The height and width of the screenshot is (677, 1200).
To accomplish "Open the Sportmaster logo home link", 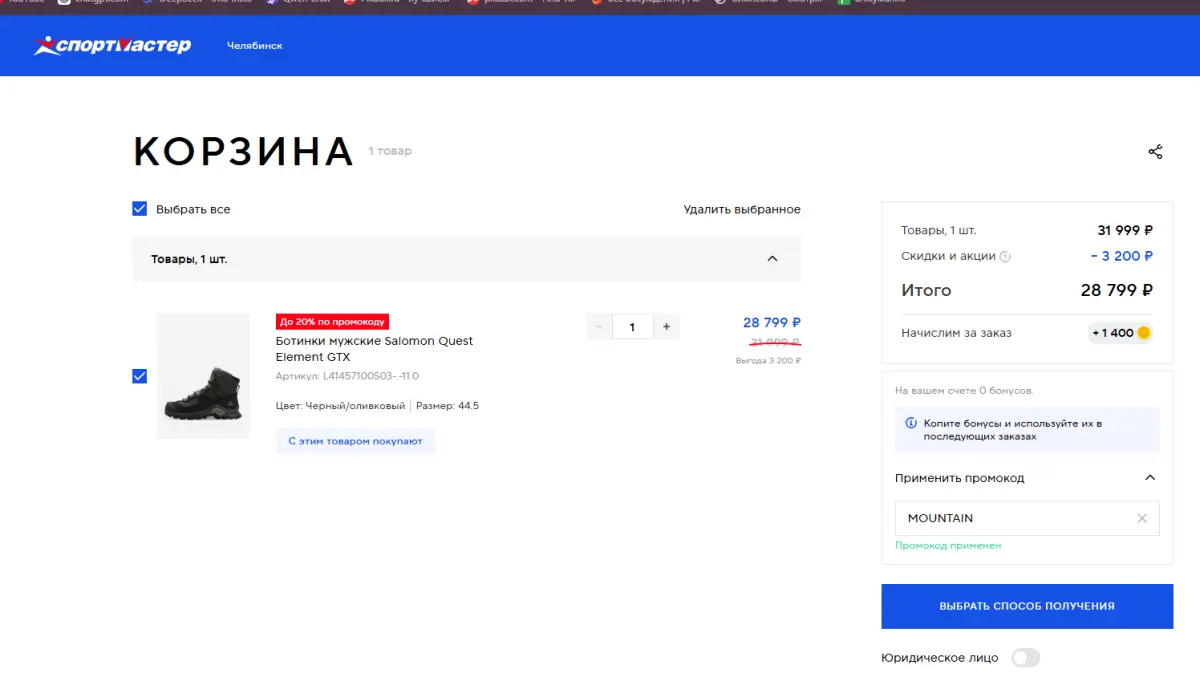I will (x=112, y=45).
